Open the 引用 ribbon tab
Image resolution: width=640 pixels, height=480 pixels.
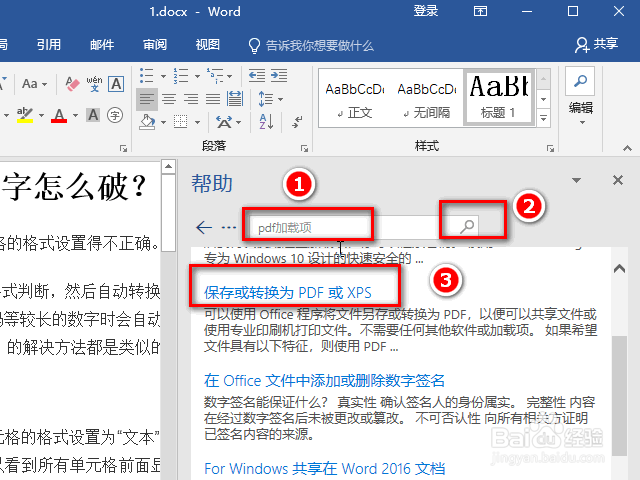click(49, 44)
